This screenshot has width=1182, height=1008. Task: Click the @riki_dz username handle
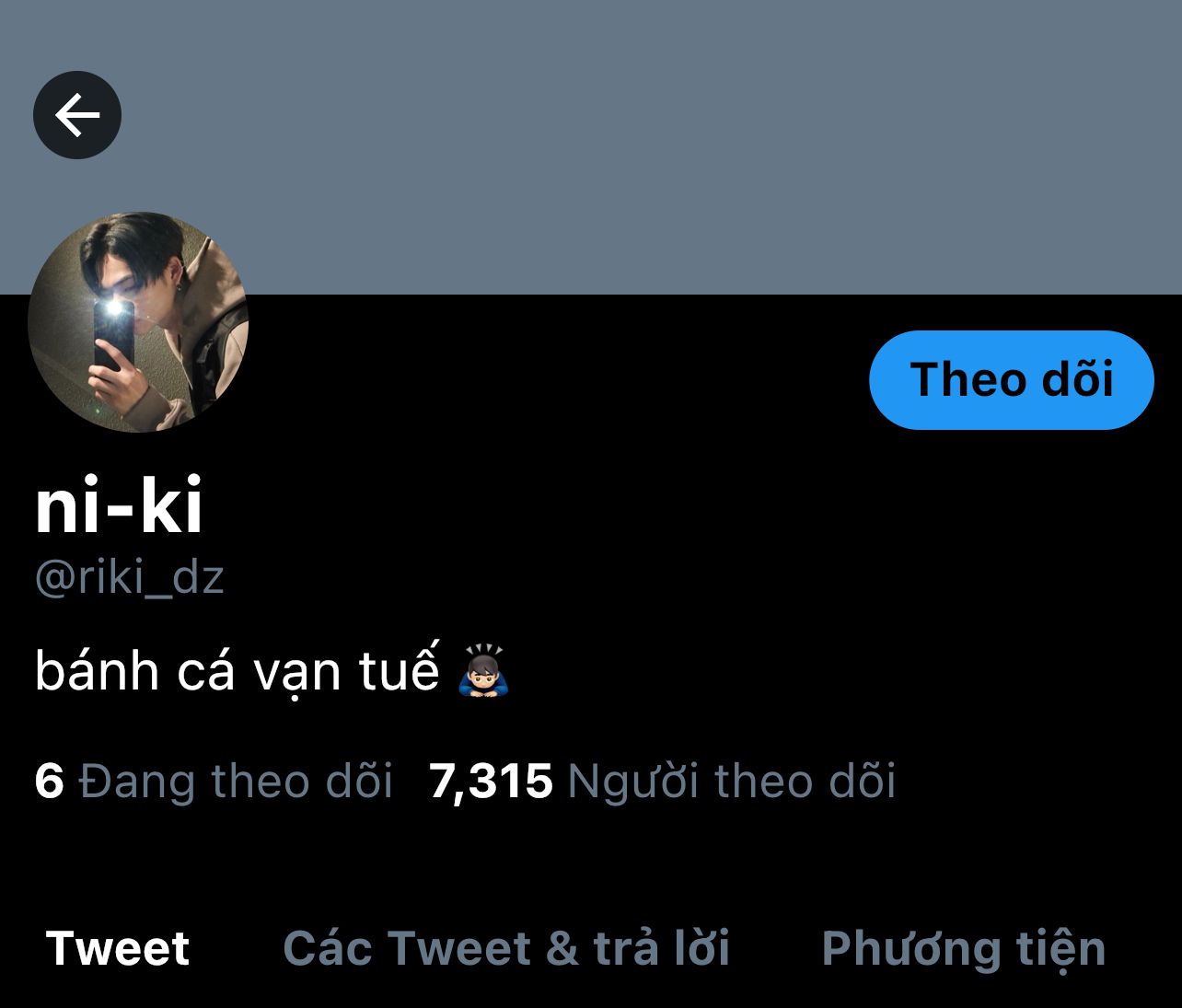pos(130,578)
